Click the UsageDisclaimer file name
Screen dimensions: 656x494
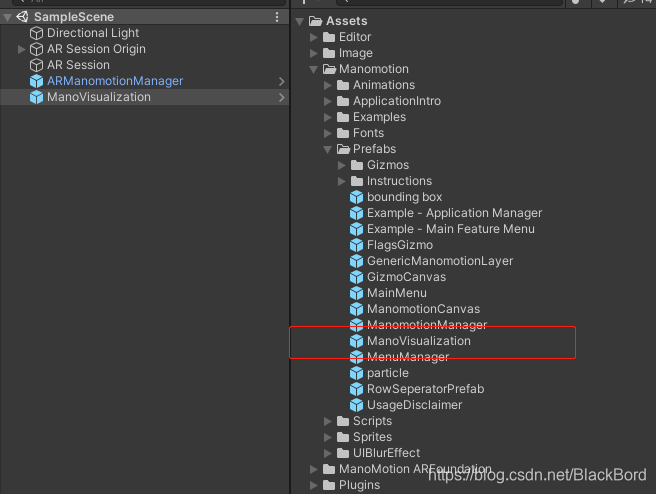tap(415, 405)
